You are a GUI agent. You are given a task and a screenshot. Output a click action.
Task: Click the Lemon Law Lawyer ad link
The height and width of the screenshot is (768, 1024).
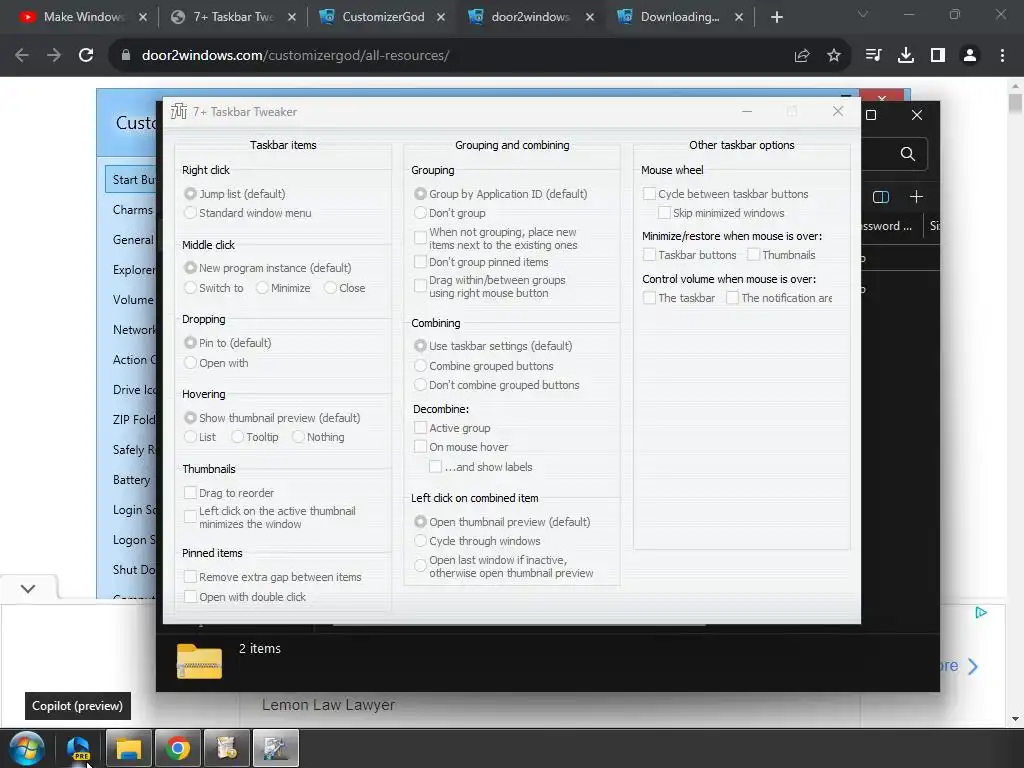coord(328,705)
